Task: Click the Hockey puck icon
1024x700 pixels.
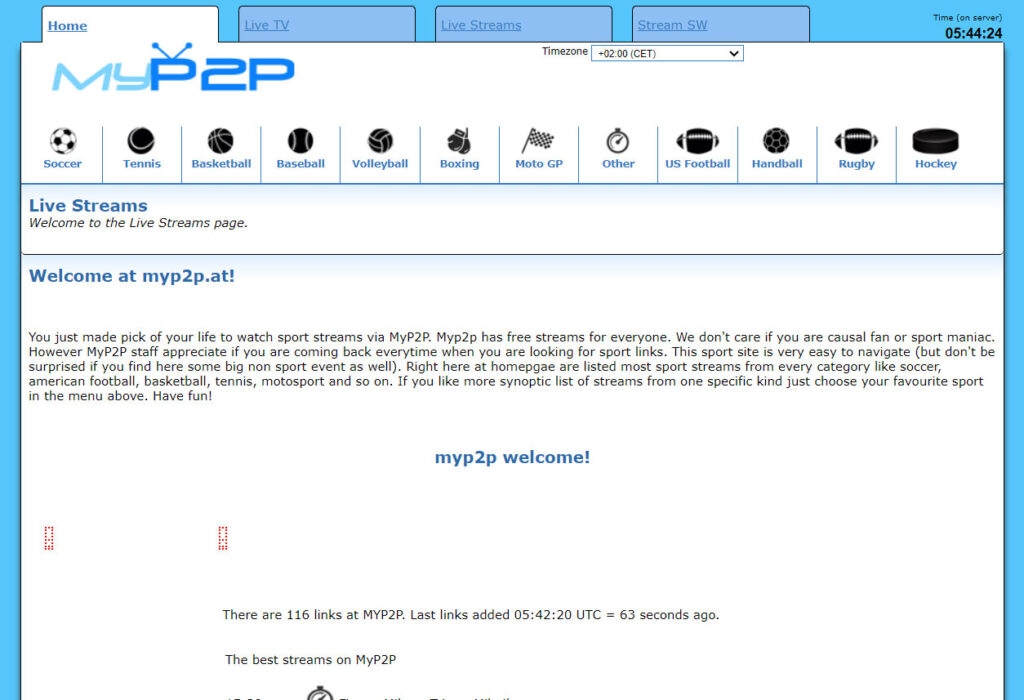Action: coord(935,141)
